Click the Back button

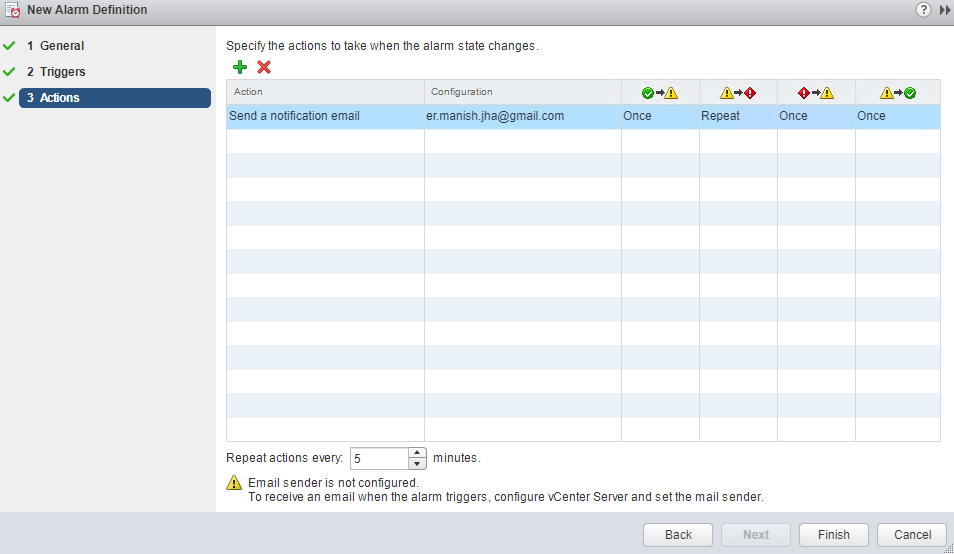(x=678, y=535)
